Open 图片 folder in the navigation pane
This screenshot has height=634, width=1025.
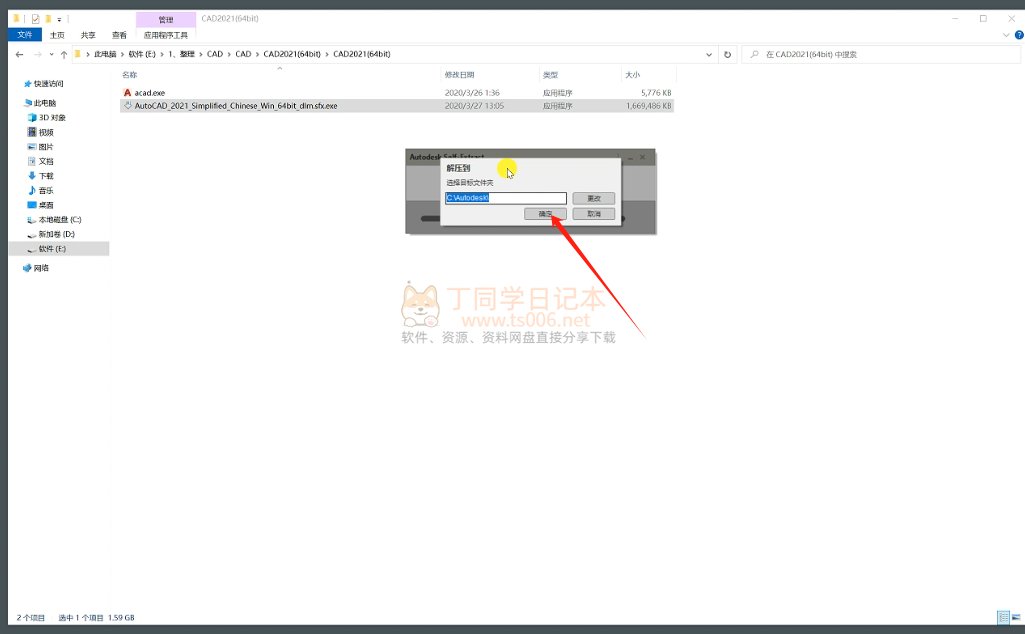point(46,147)
